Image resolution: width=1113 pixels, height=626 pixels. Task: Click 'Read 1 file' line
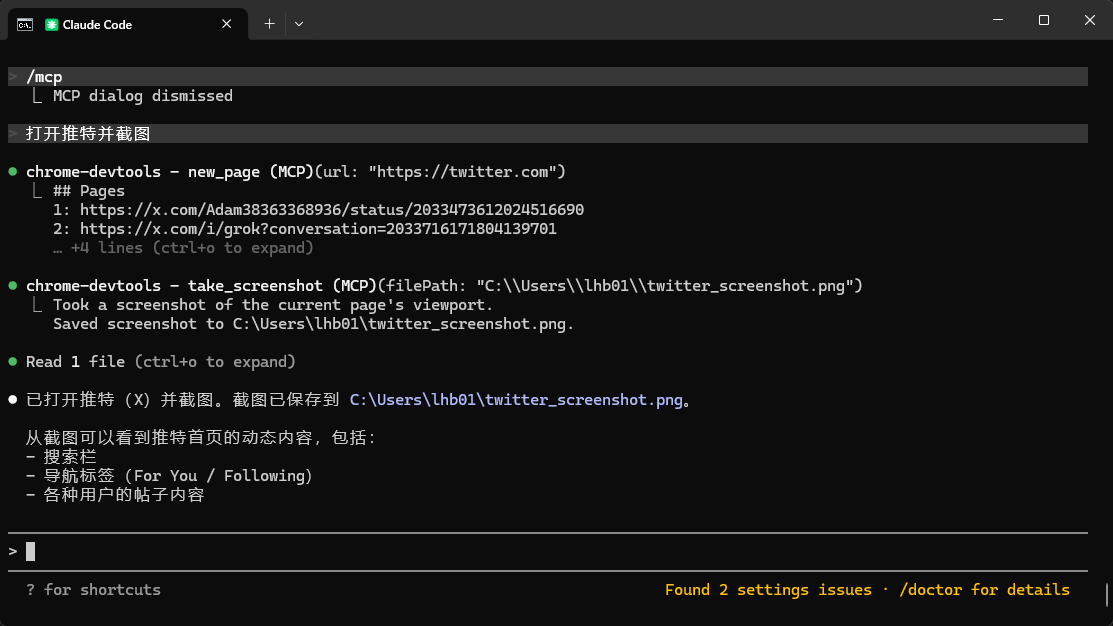(x=160, y=362)
